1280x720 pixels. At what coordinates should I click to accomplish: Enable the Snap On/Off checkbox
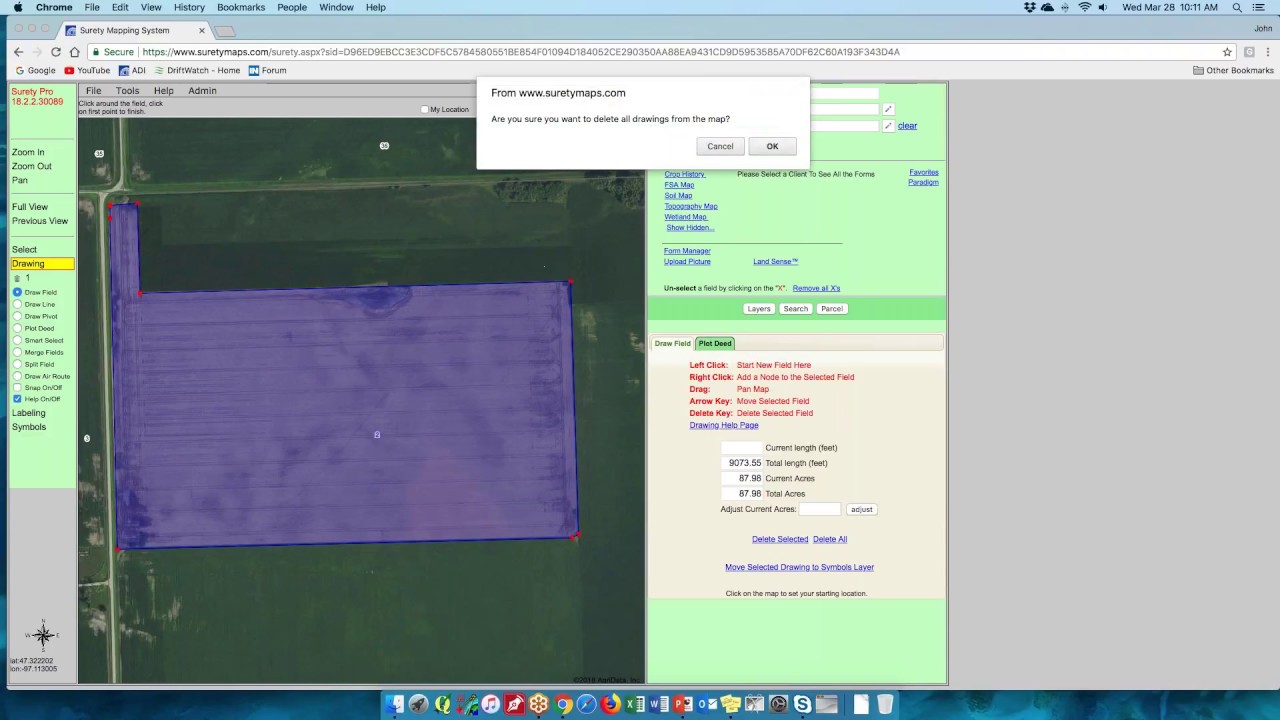point(17,387)
